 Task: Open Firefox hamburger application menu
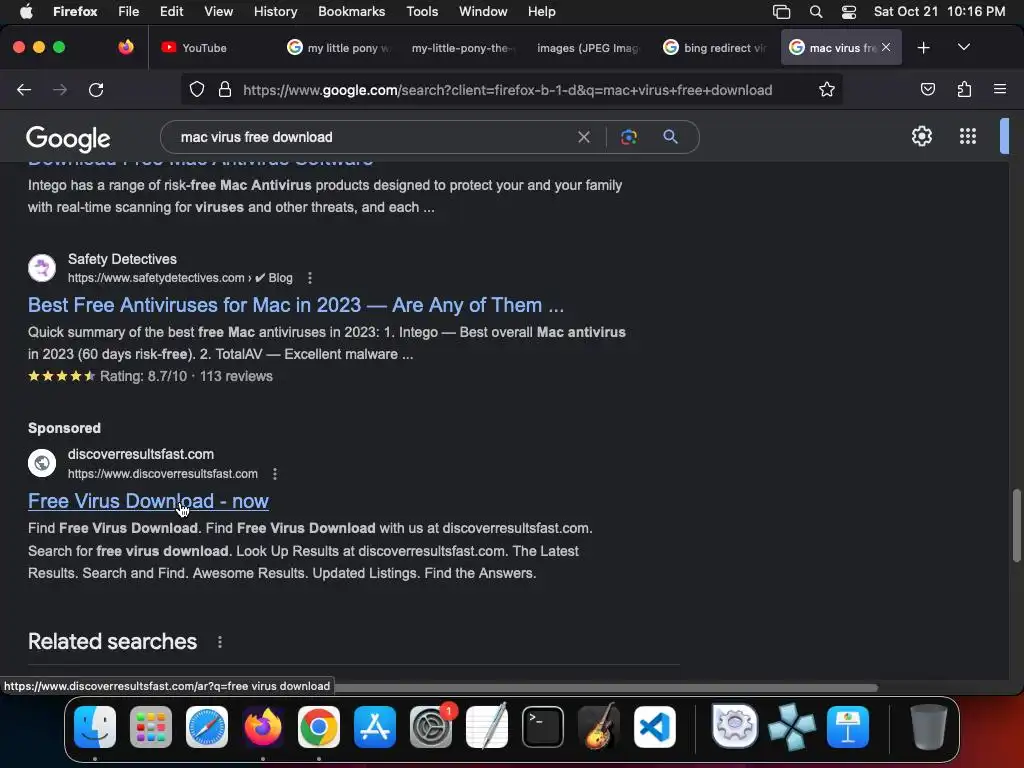point(1000,89)
